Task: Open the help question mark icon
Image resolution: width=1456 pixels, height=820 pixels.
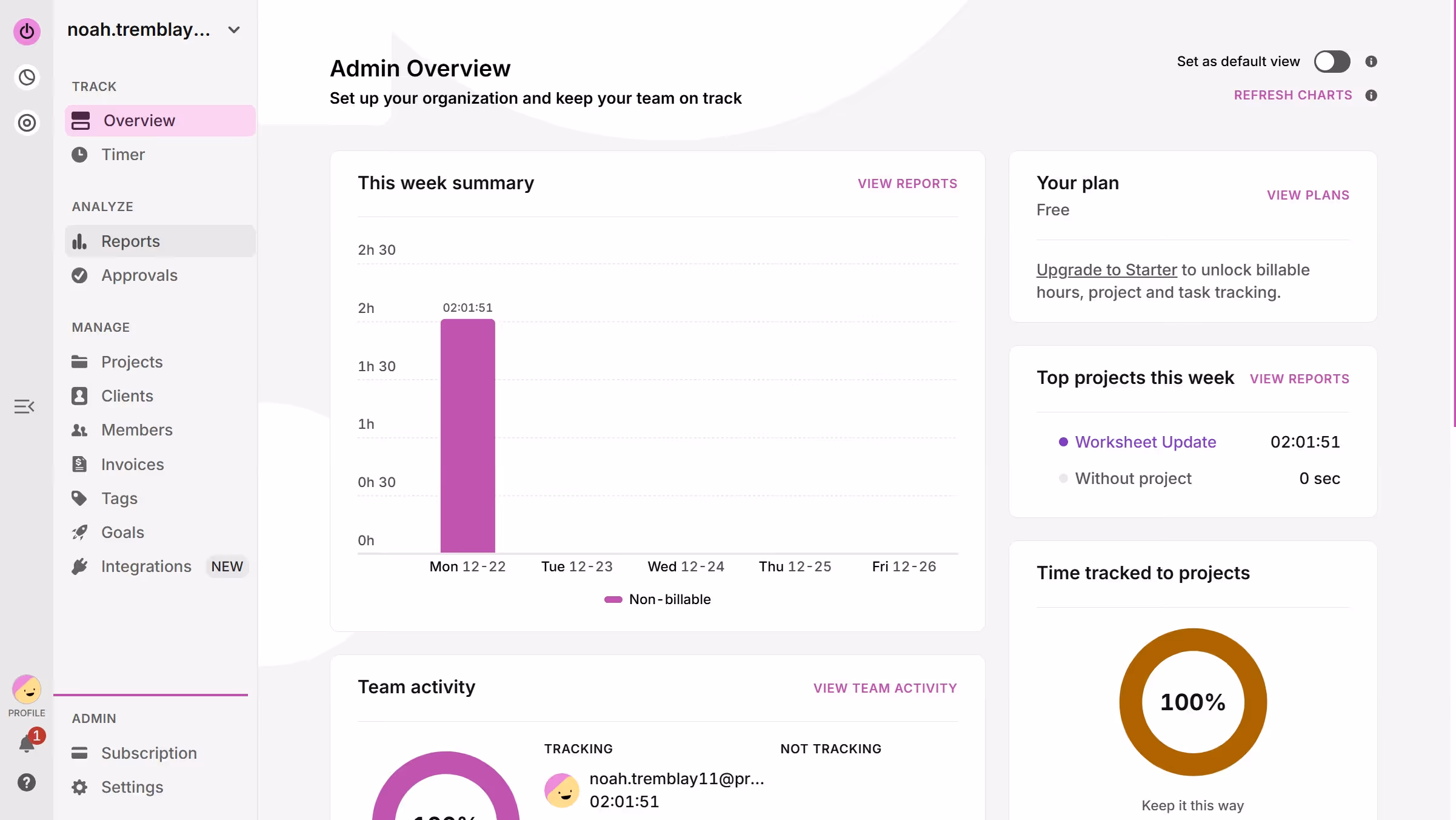Action: pos(27,782)
